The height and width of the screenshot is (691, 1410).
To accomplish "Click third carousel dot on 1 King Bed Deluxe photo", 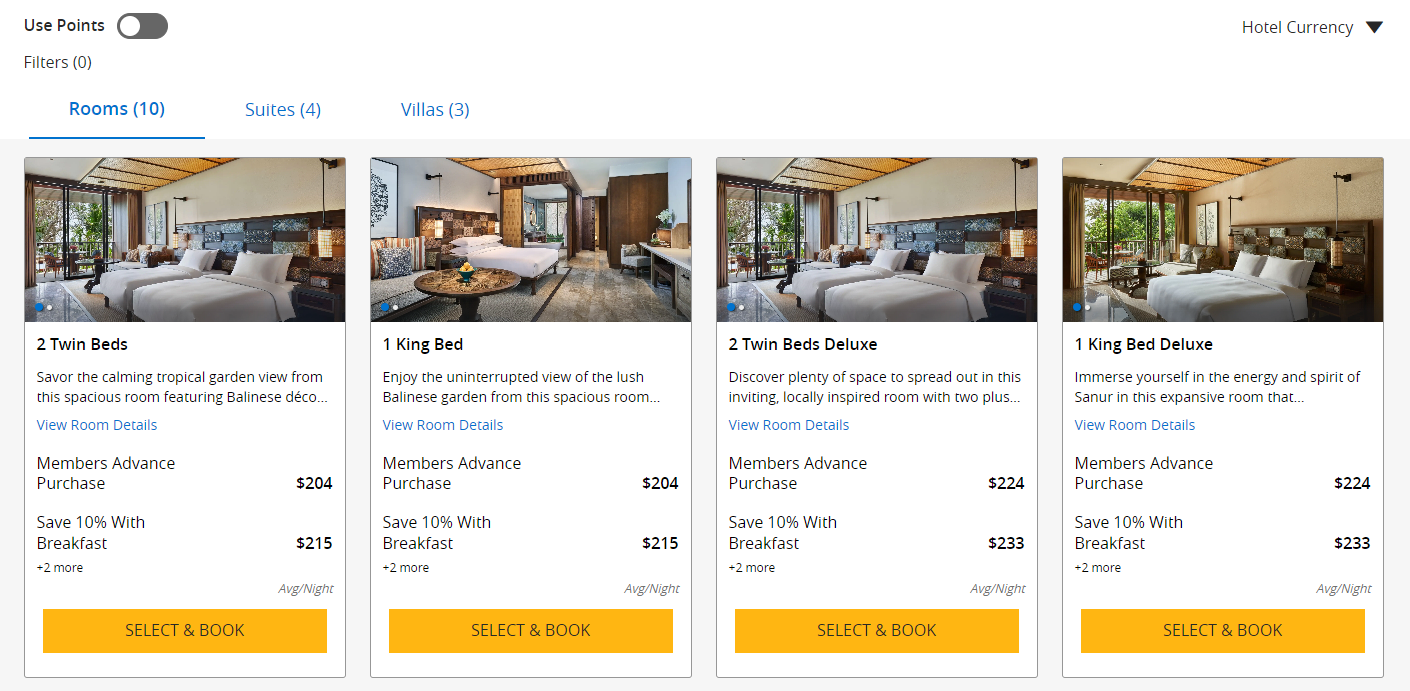I will [1100, 307].
